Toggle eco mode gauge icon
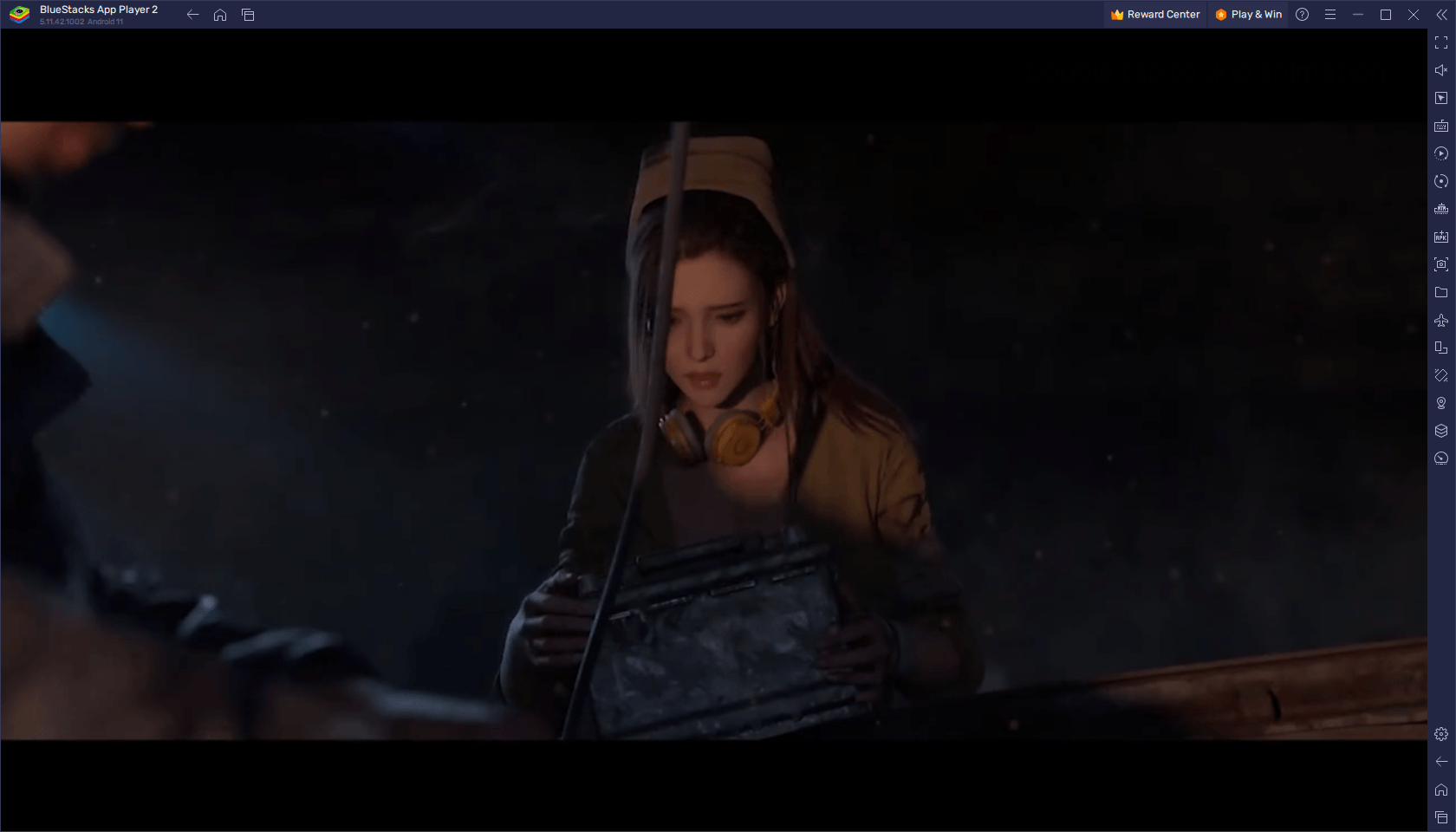The width and height of the screenshot is (1456, 832). pyautogui.click(x=1441, y=458)
